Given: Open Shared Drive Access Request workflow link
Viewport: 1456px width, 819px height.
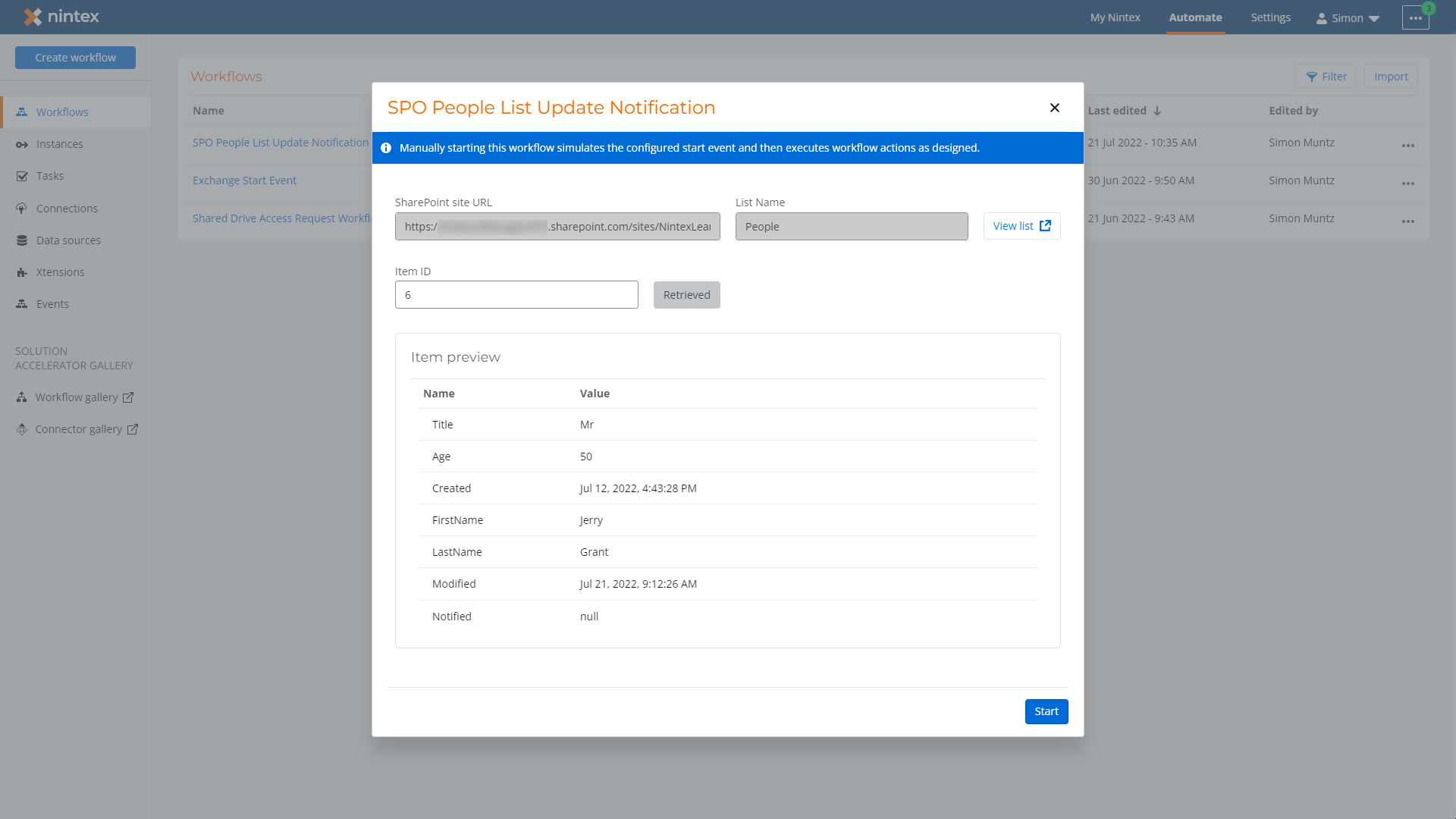Looking at the screenshot, I should pos(281,218).
